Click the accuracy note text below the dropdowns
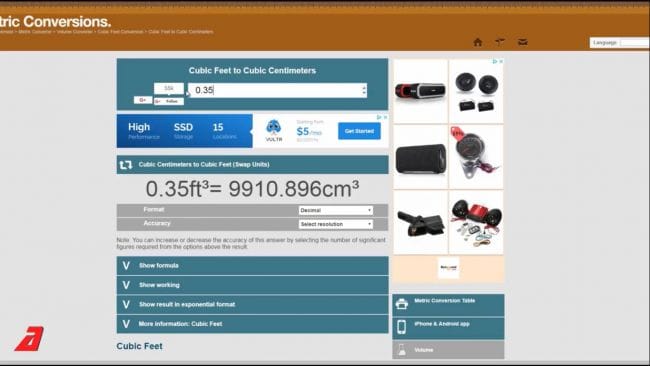The height and width of the screenshot is (366, 650). (x=251, y=243)
